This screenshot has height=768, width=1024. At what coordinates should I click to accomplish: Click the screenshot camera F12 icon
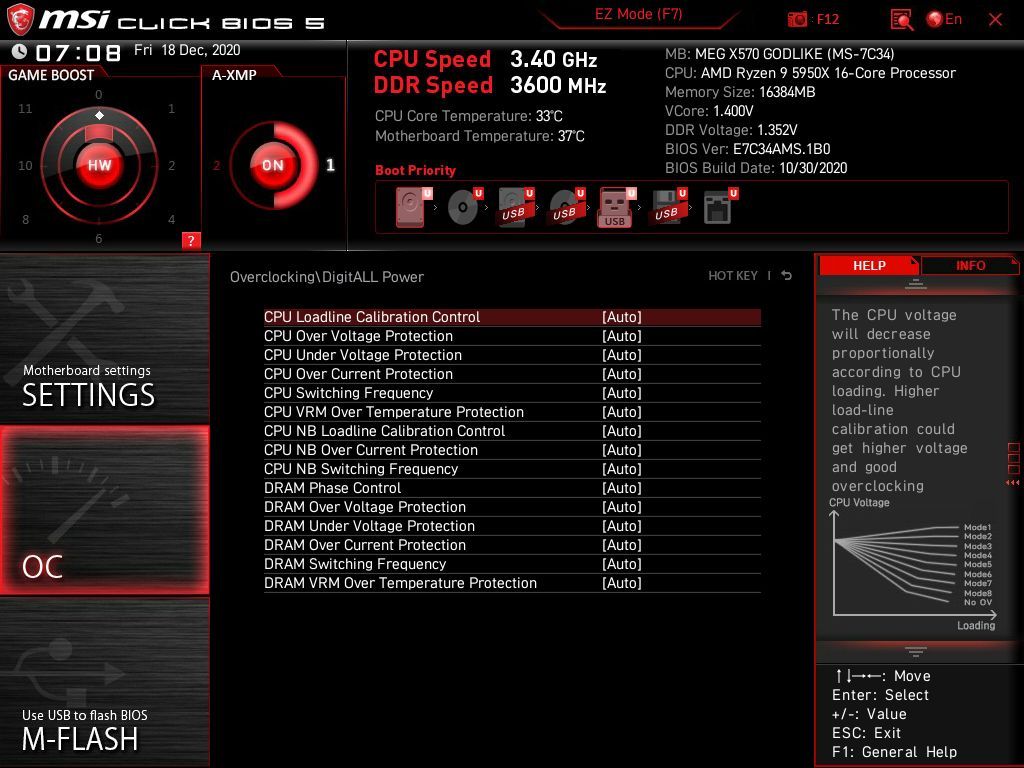click(797, 19)
